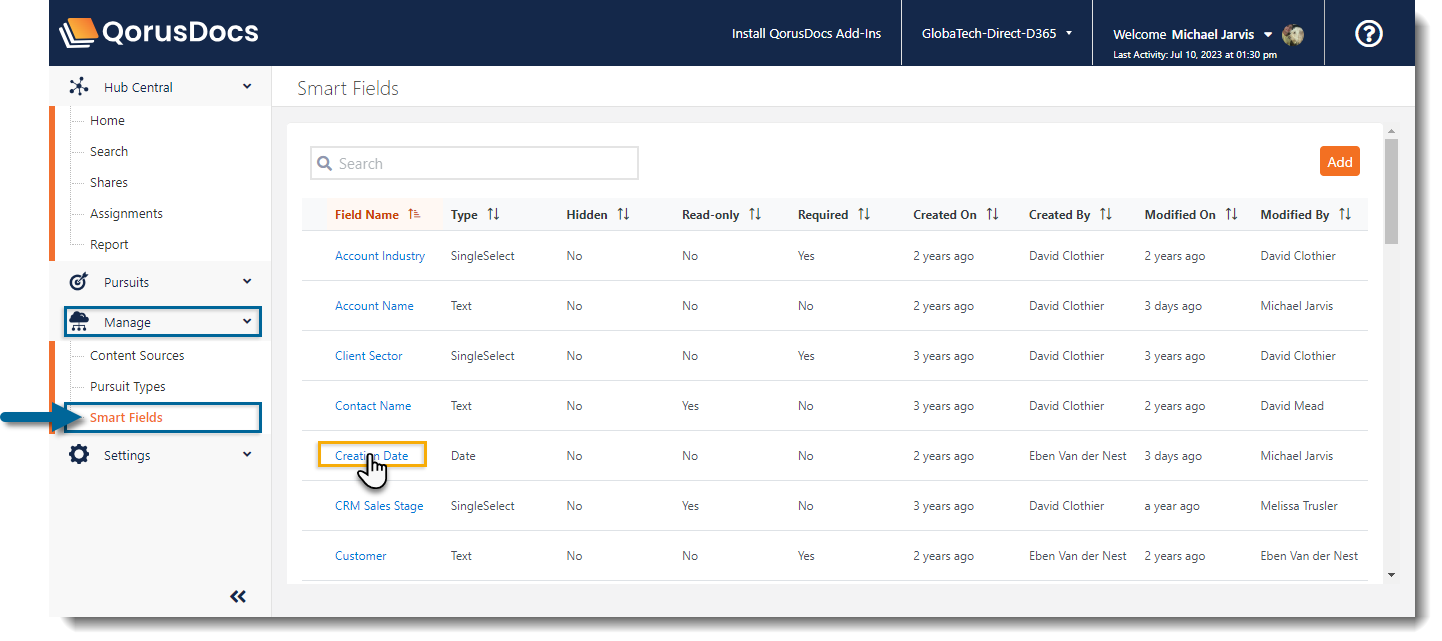
Task: Select the Pursuits target icon
Action: (78, 281)
